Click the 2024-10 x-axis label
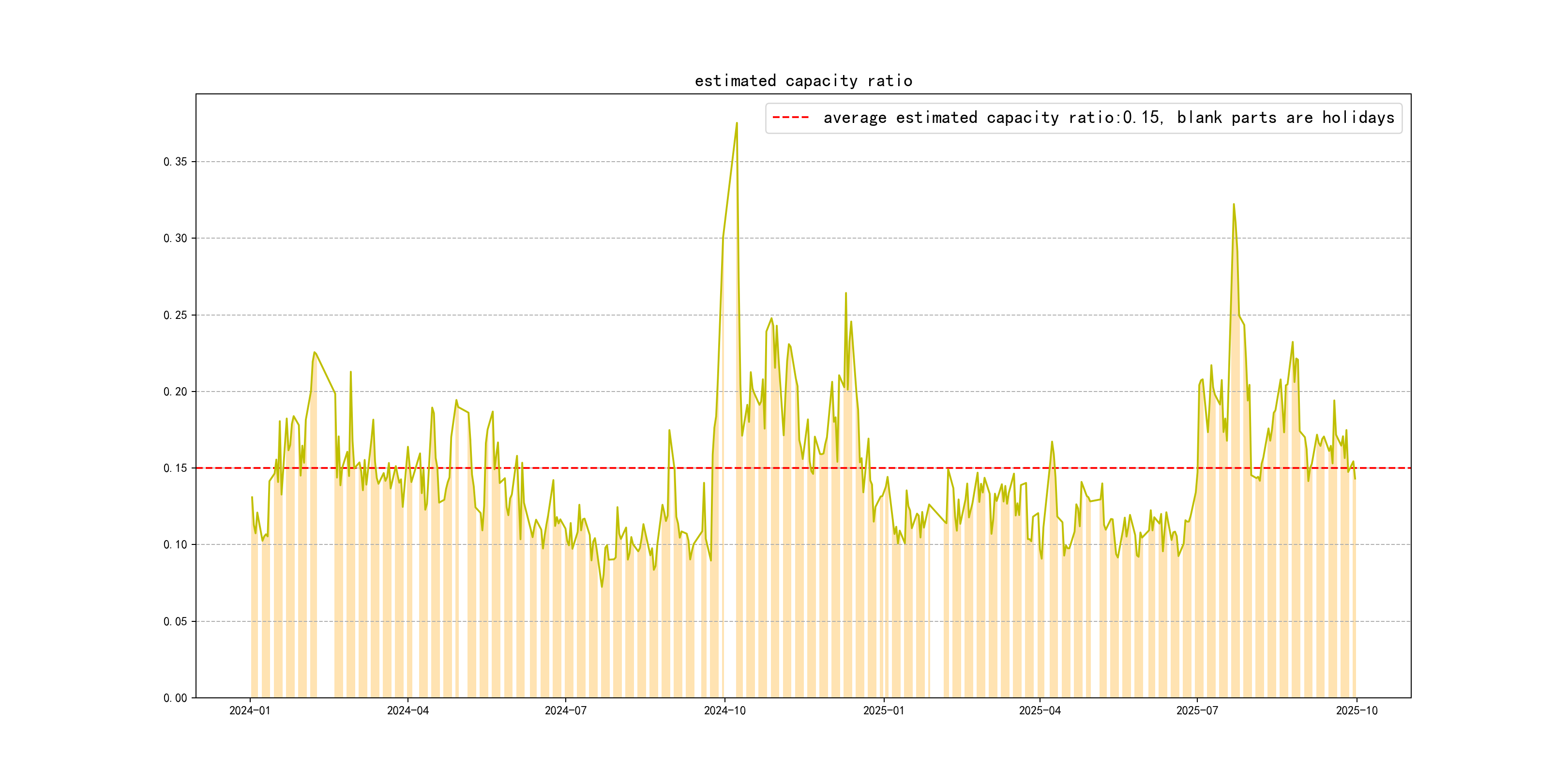Viewport: 1568px width, 784px height. (x=724, y=710)
